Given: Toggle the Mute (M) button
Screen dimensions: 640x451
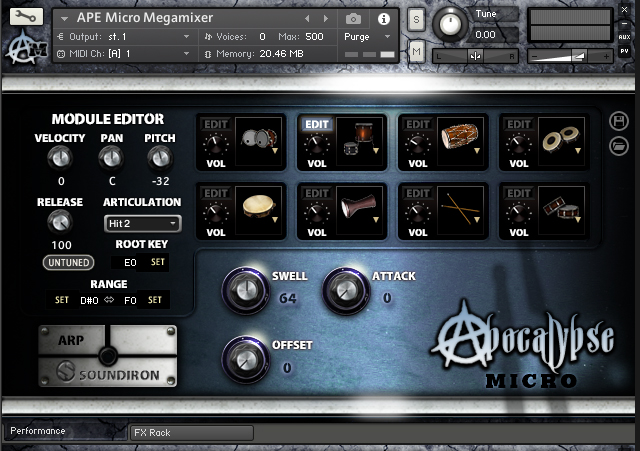Looking at the screenshot, I should [x=416, y=51].
